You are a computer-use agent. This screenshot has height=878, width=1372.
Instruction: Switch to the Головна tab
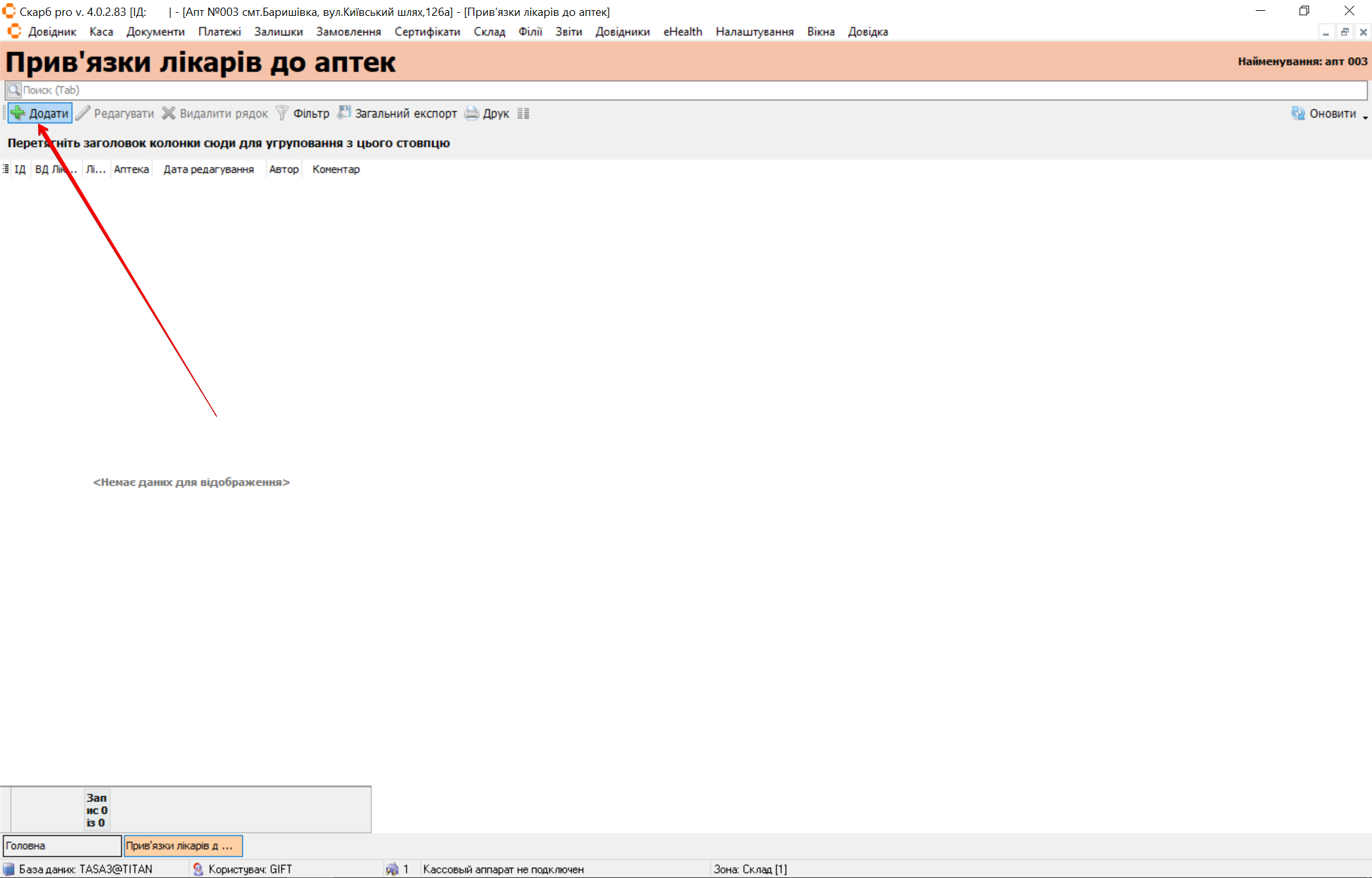(x=62, y=846)
